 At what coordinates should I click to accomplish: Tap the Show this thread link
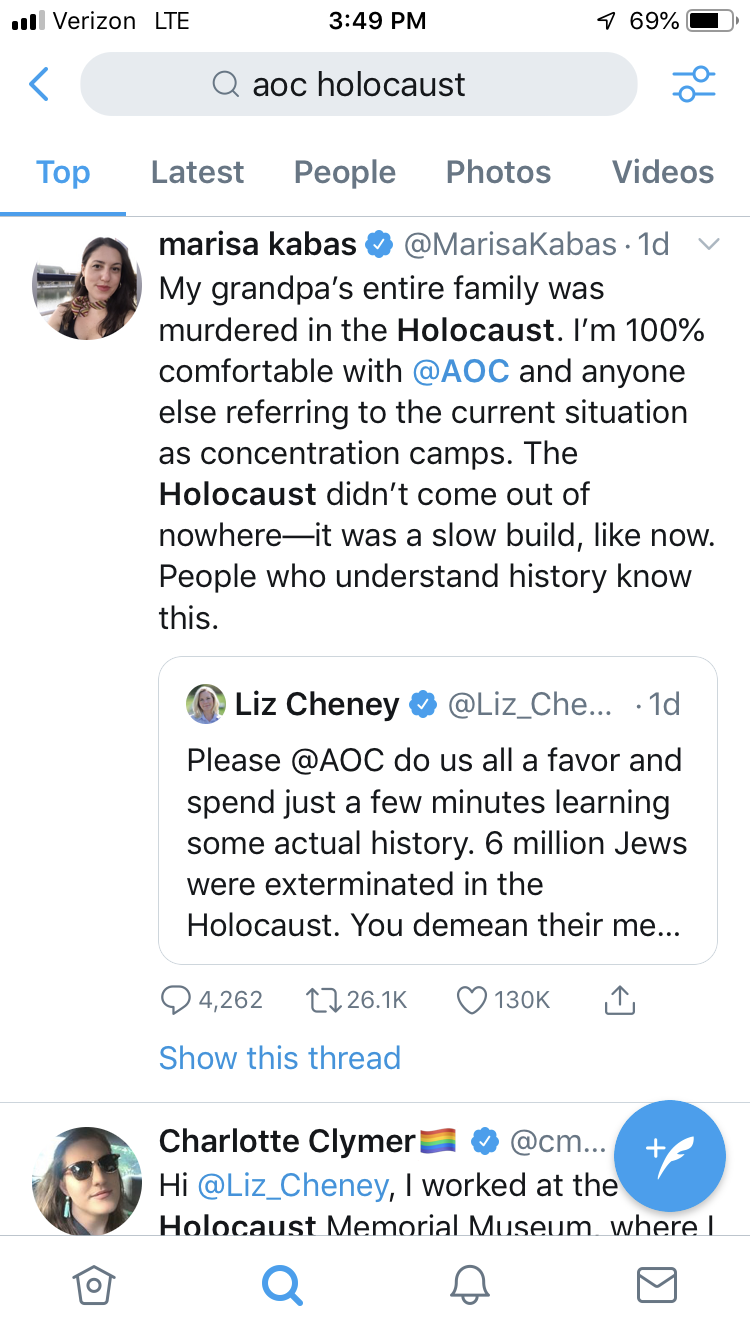coord(280,1058)
